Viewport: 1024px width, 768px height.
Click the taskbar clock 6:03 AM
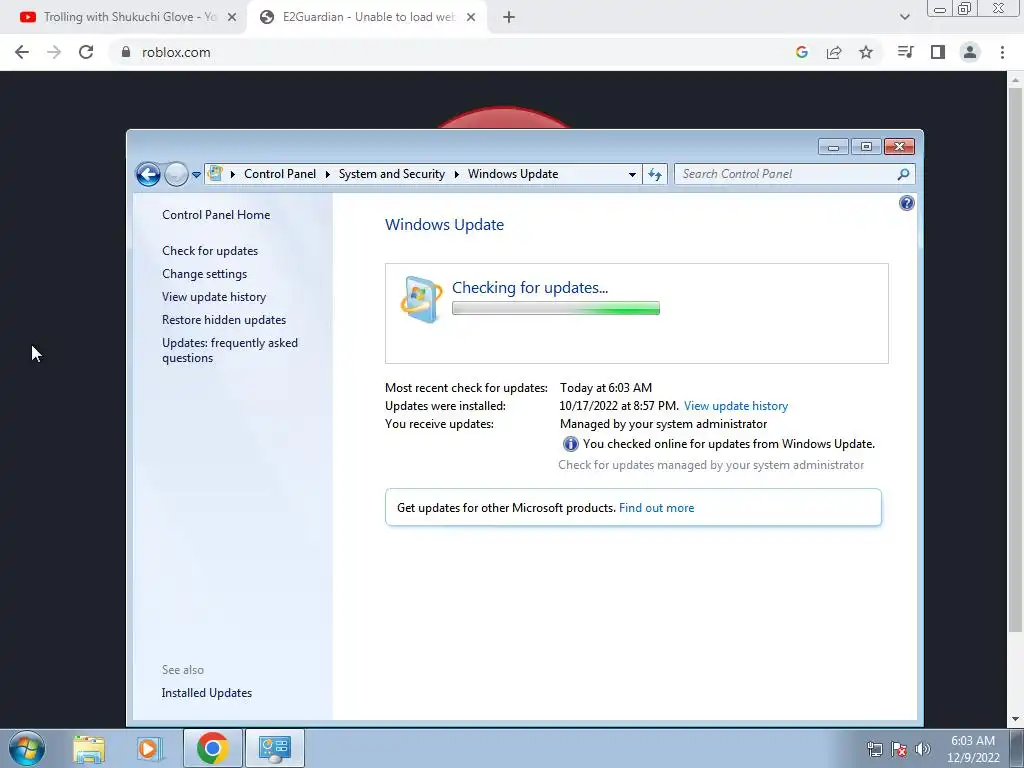click(x=972, y=741)
